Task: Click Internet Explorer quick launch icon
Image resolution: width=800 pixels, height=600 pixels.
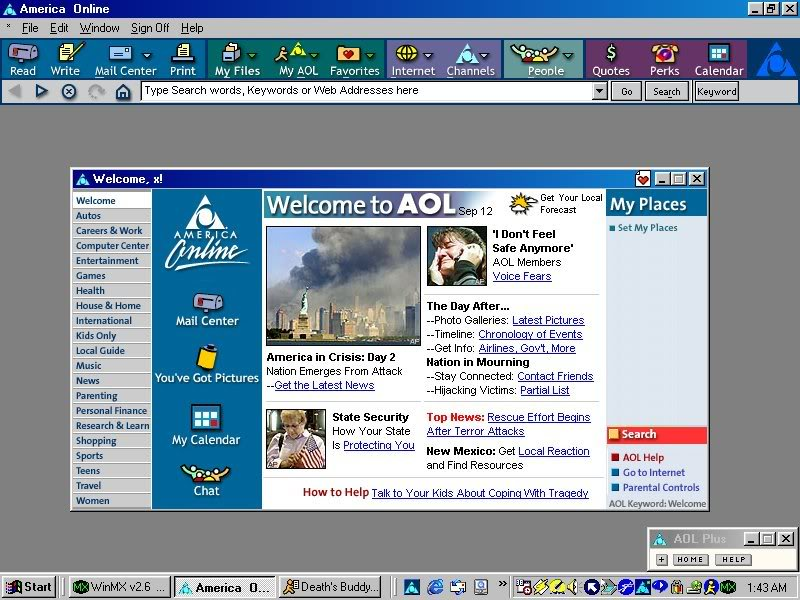Action: pyautogui.click(x=435, y=587)
